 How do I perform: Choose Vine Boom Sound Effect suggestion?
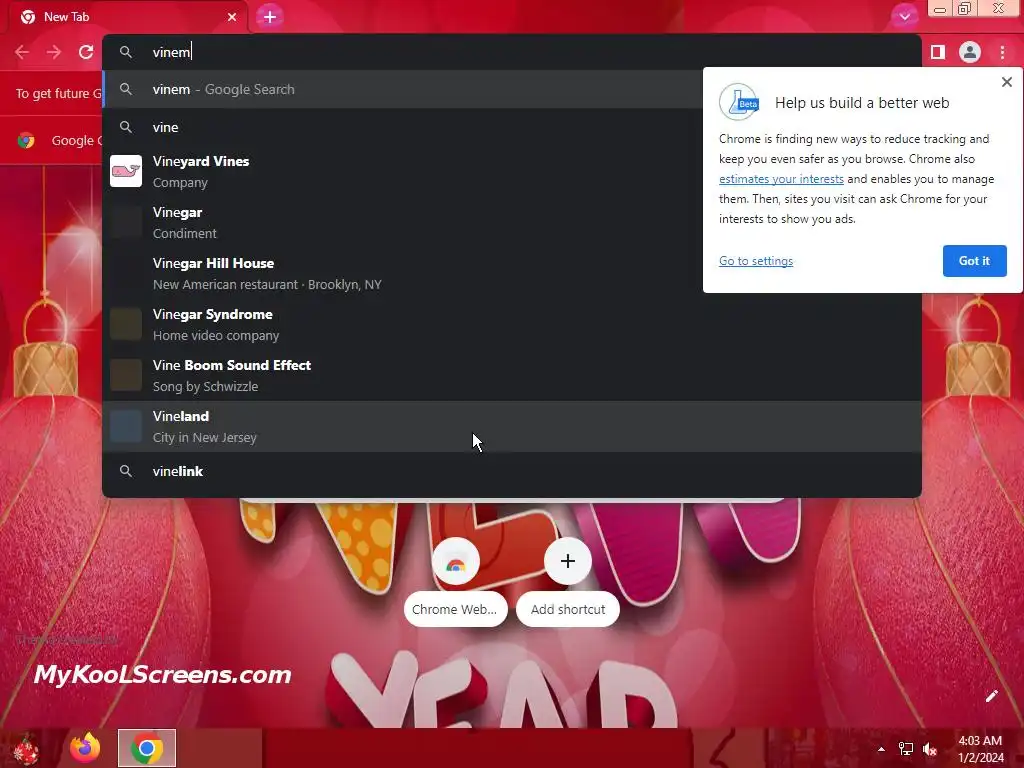512,375
